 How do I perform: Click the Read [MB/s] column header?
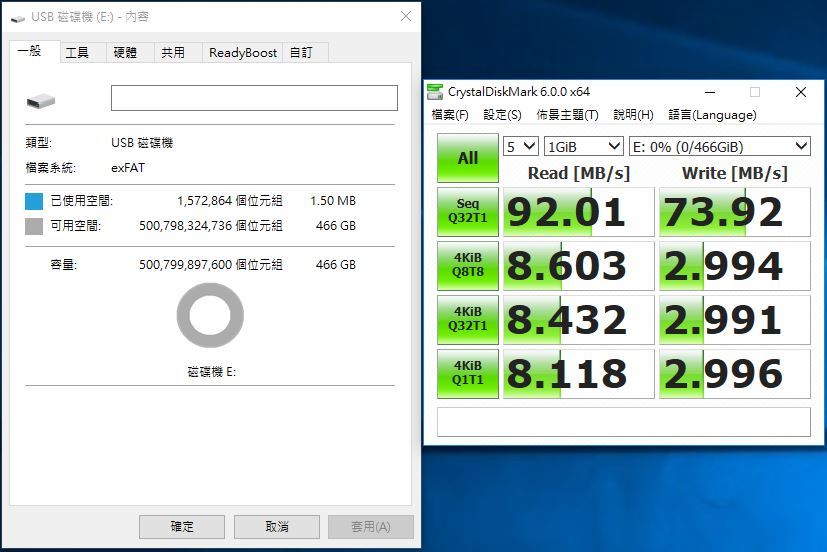click(579, 173)
